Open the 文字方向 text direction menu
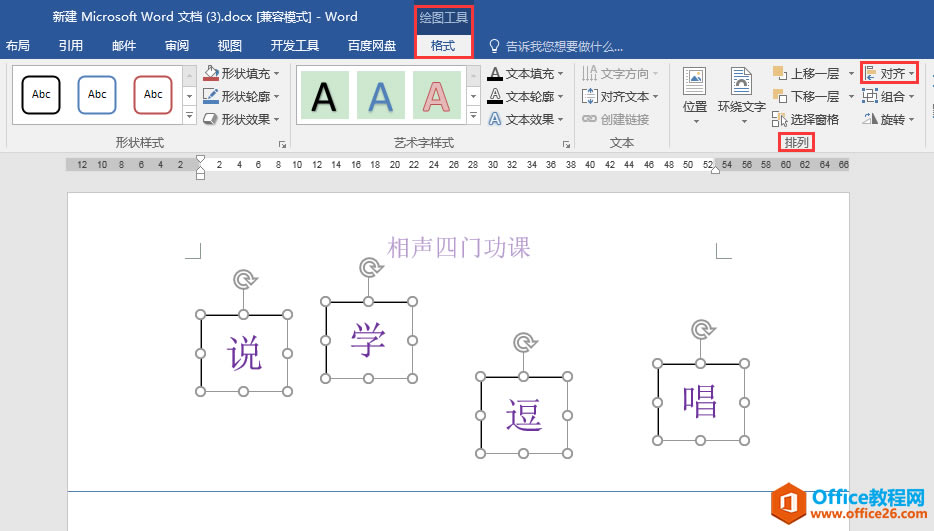 click(x=620, y=73)
